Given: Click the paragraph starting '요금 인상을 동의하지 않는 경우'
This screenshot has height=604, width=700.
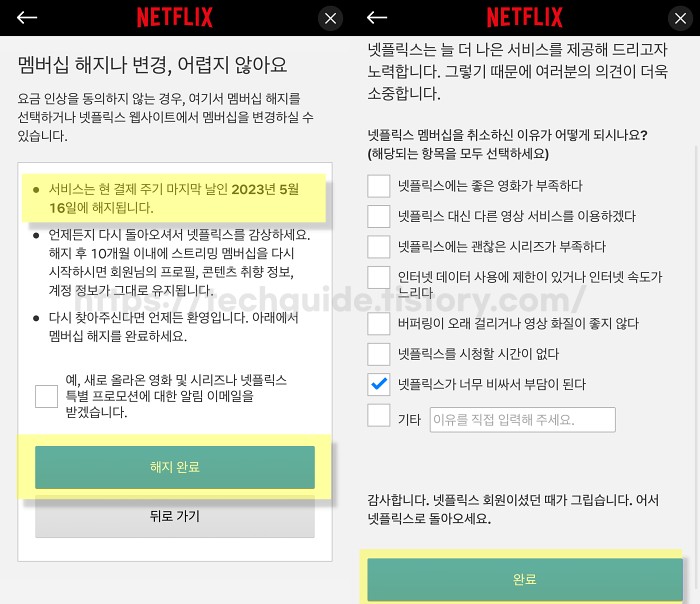Looking at the screenshot, I should pos(165,117).
